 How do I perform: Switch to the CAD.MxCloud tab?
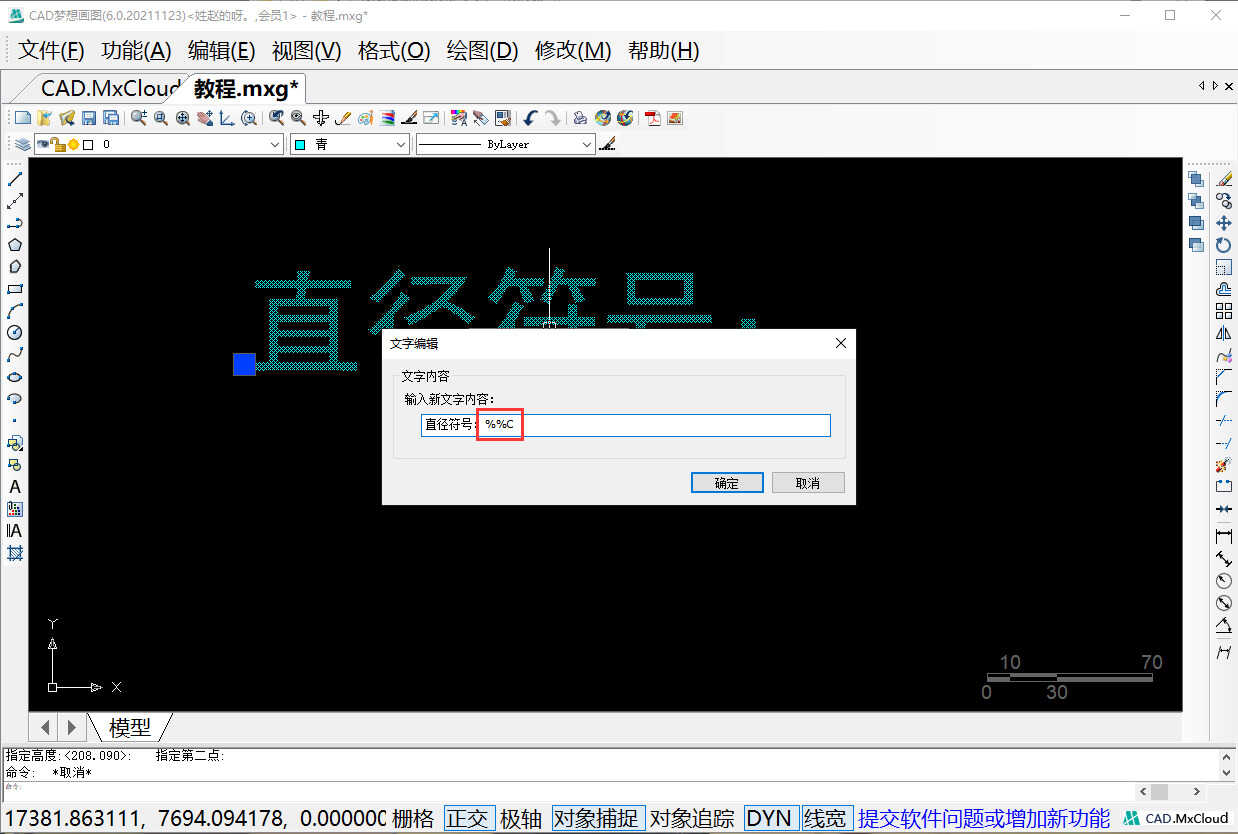coord(110,88)
